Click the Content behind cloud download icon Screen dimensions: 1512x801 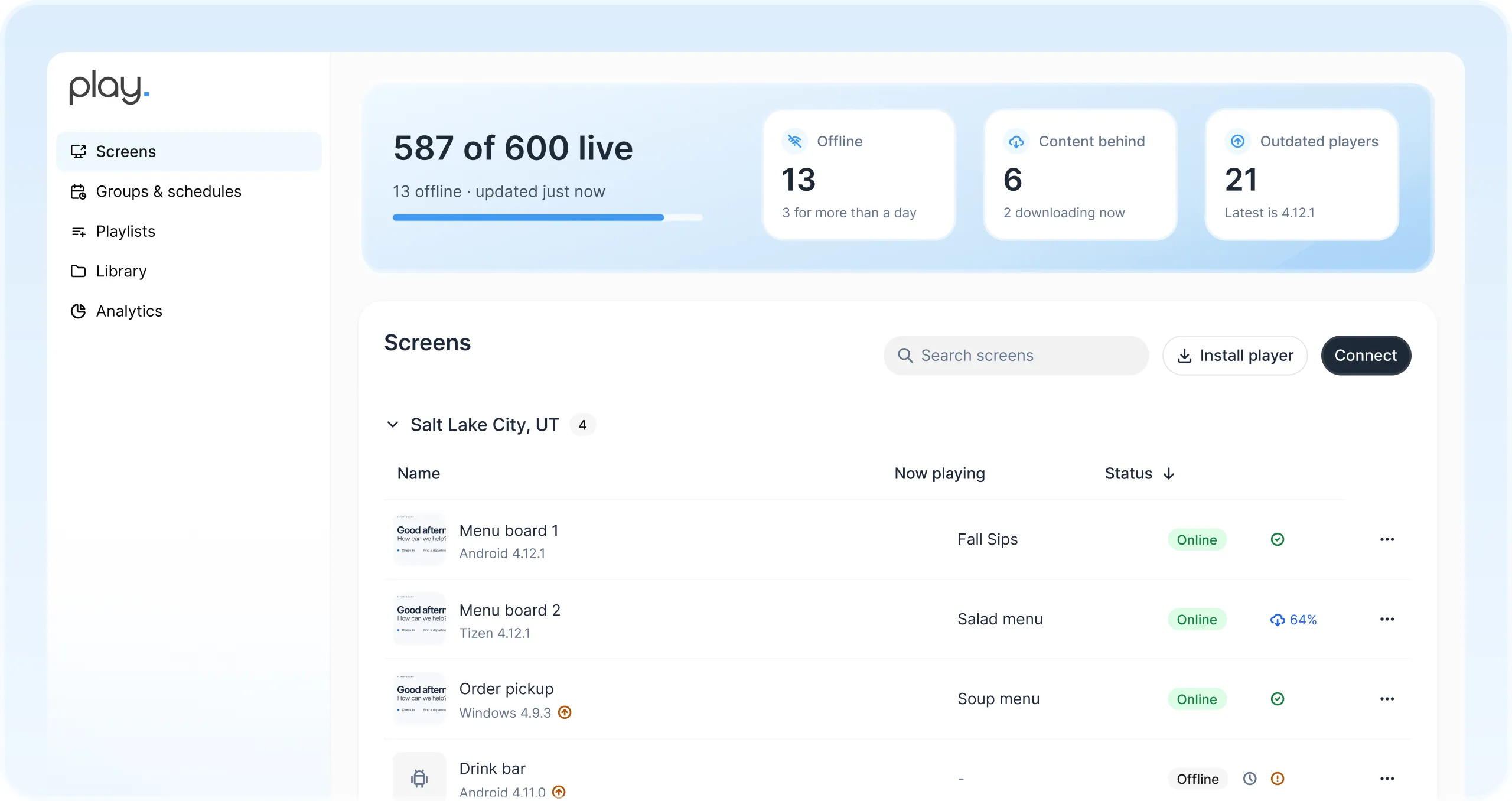tap(1016, 141)
